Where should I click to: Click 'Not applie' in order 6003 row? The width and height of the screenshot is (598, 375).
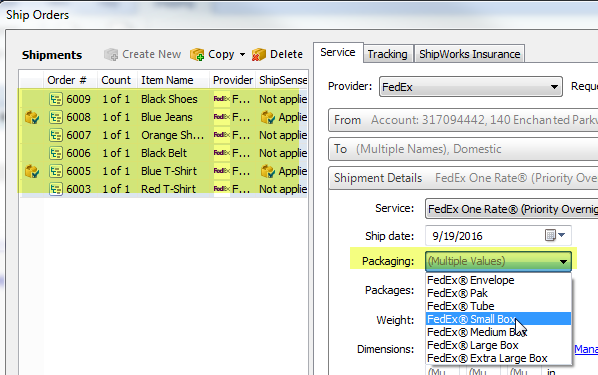[x=283, y=189]
